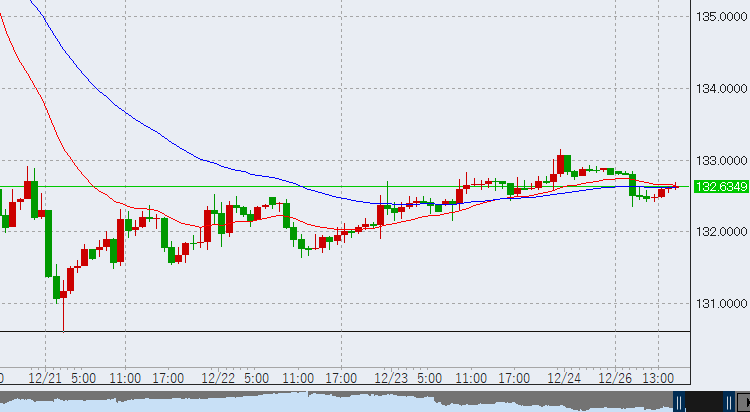Click the 131.0000 price axis label

click(720, 303)
